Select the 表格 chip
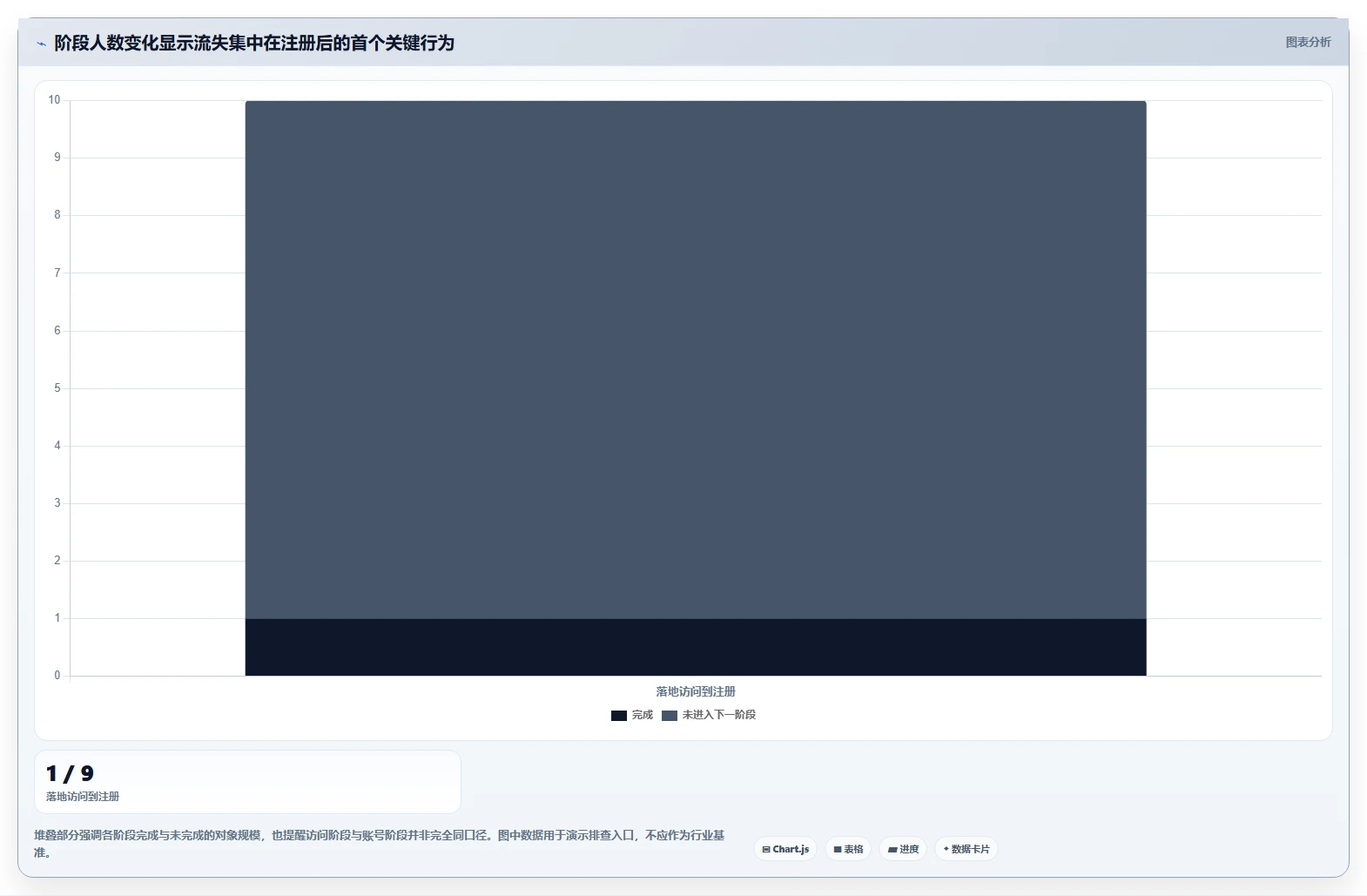The height and width of the screenshot is (896, 1367). (x=848, y=849)
